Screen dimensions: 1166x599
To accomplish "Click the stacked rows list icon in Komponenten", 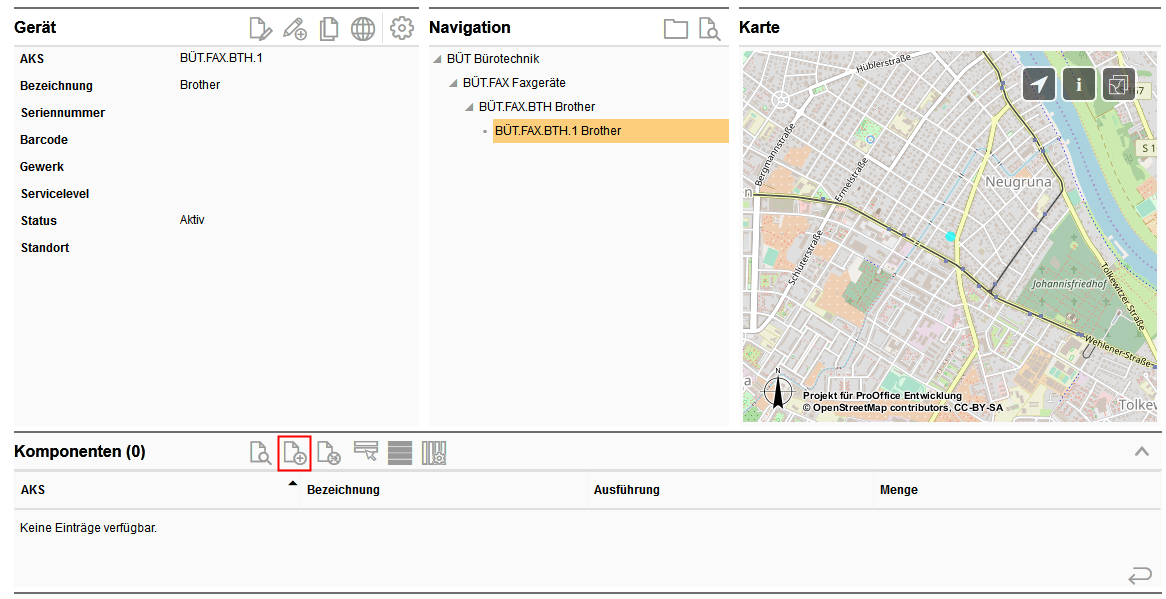I will click(400, 453).
